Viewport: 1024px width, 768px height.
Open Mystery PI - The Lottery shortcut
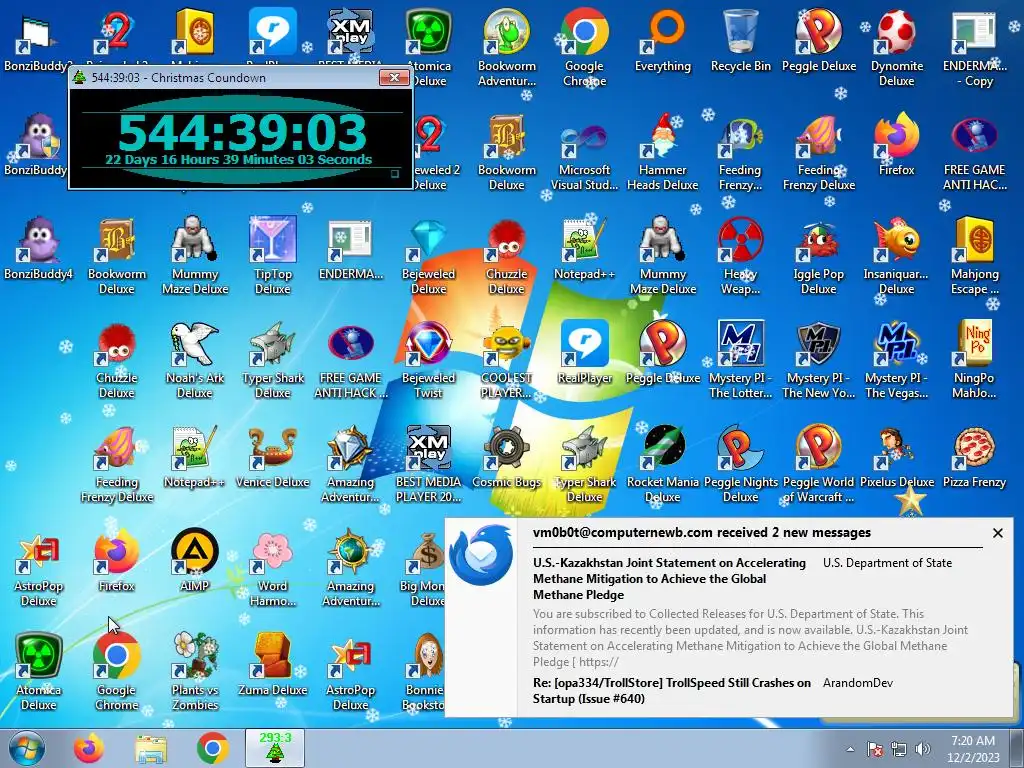tap(741, 360)
